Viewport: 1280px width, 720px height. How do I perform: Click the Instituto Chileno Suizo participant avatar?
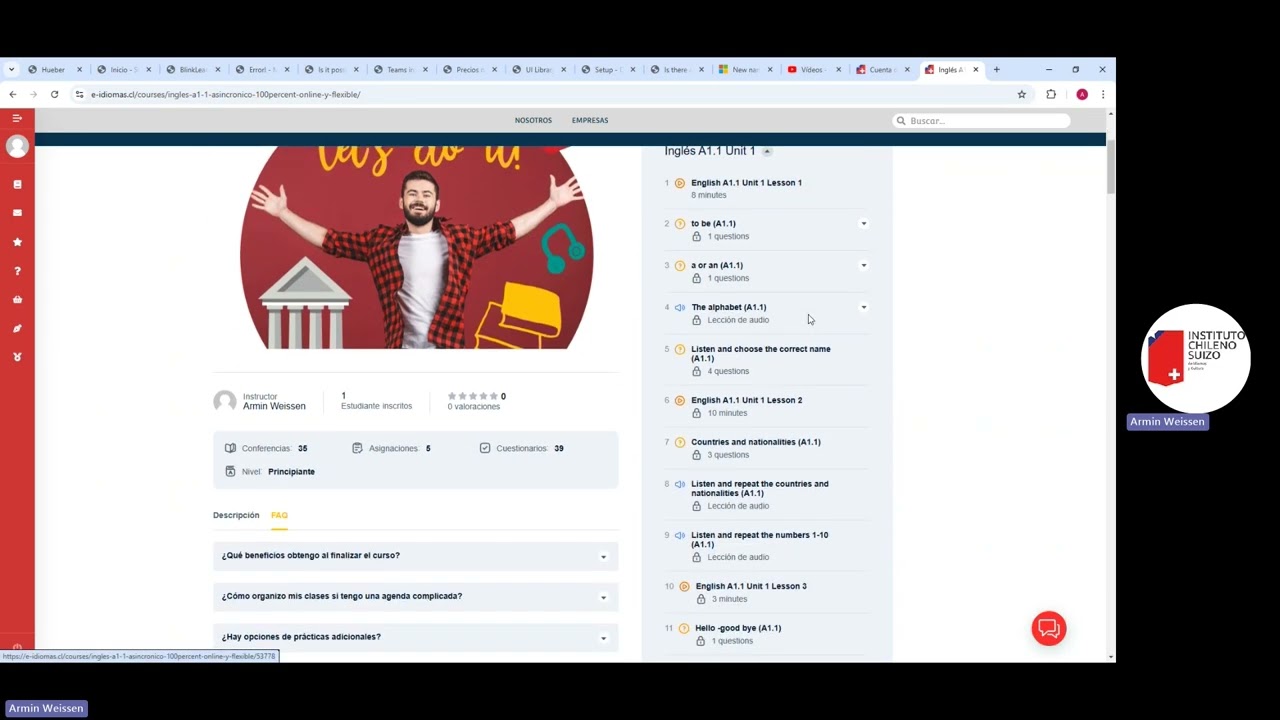[x=1196, y=359]
